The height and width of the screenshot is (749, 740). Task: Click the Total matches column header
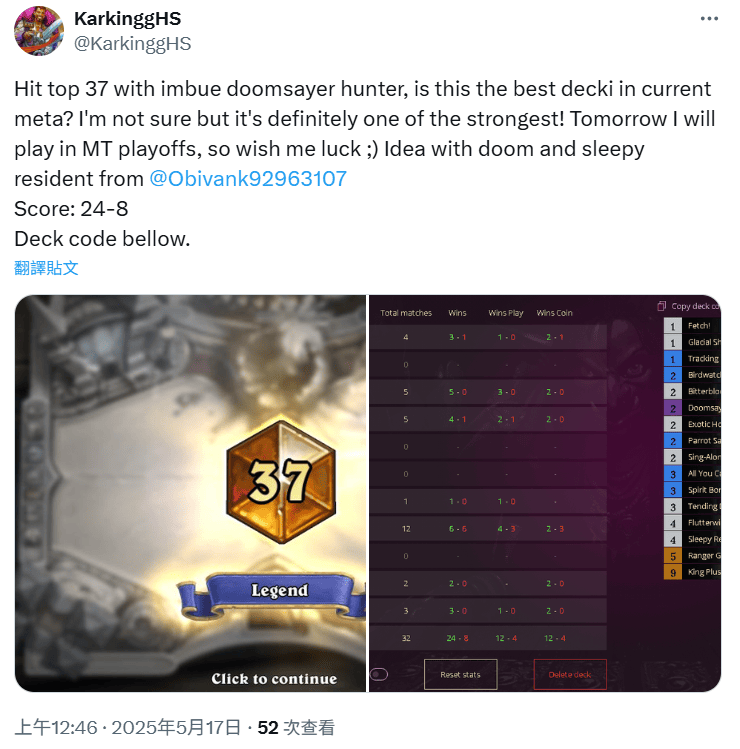(406, 313)
